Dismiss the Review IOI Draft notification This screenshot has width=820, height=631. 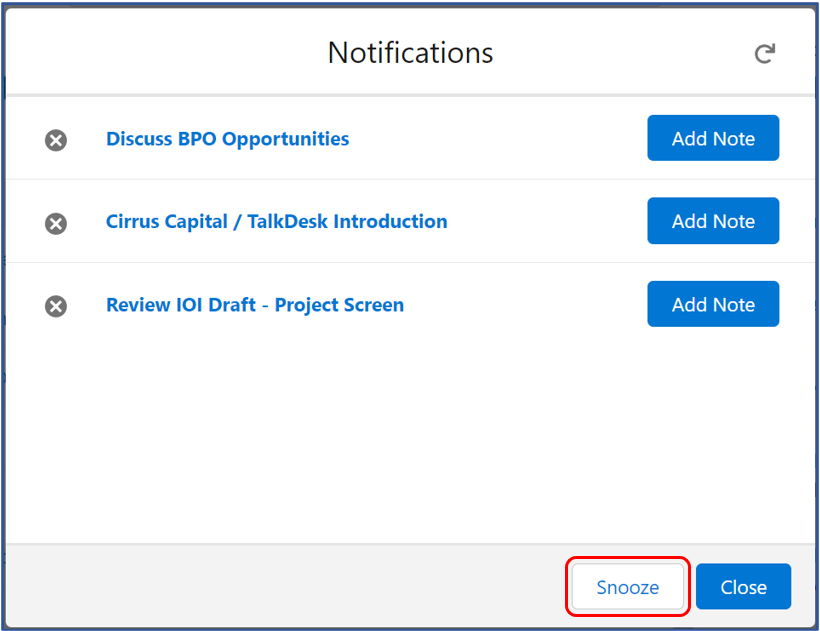[x=56, y=306]
